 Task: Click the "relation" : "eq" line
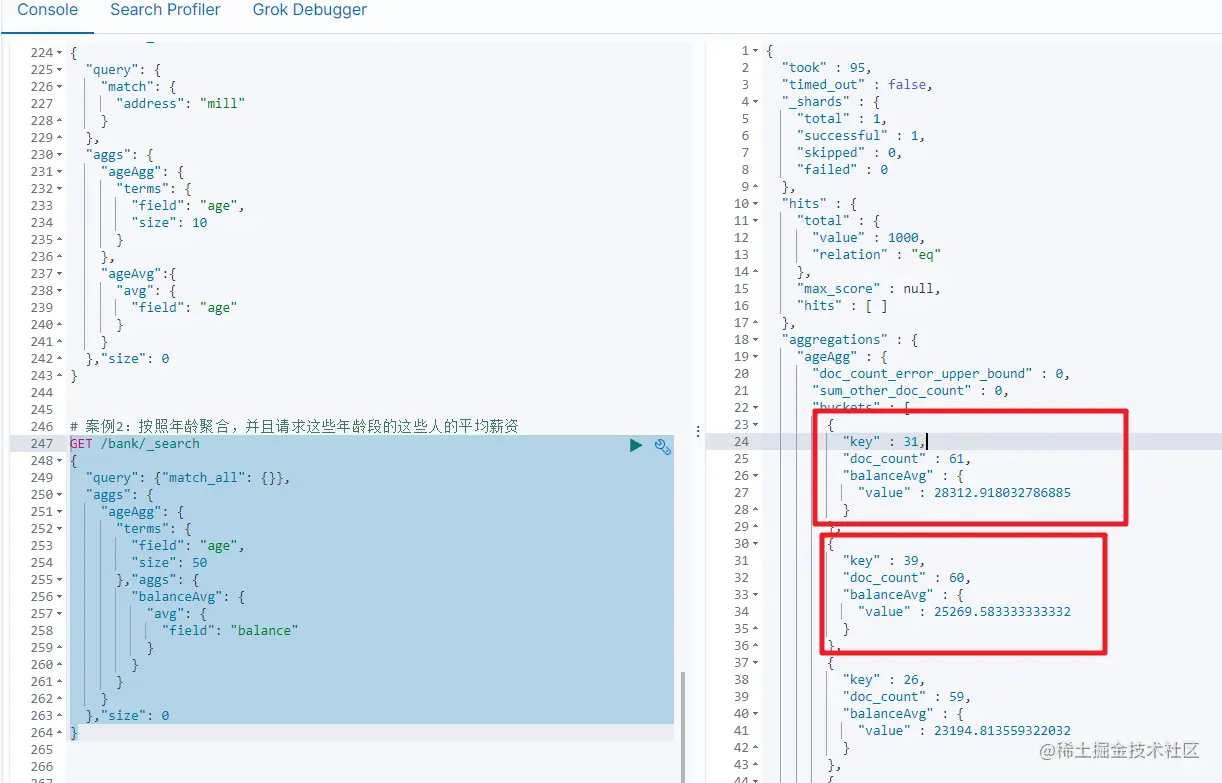[x=877, y=255]
